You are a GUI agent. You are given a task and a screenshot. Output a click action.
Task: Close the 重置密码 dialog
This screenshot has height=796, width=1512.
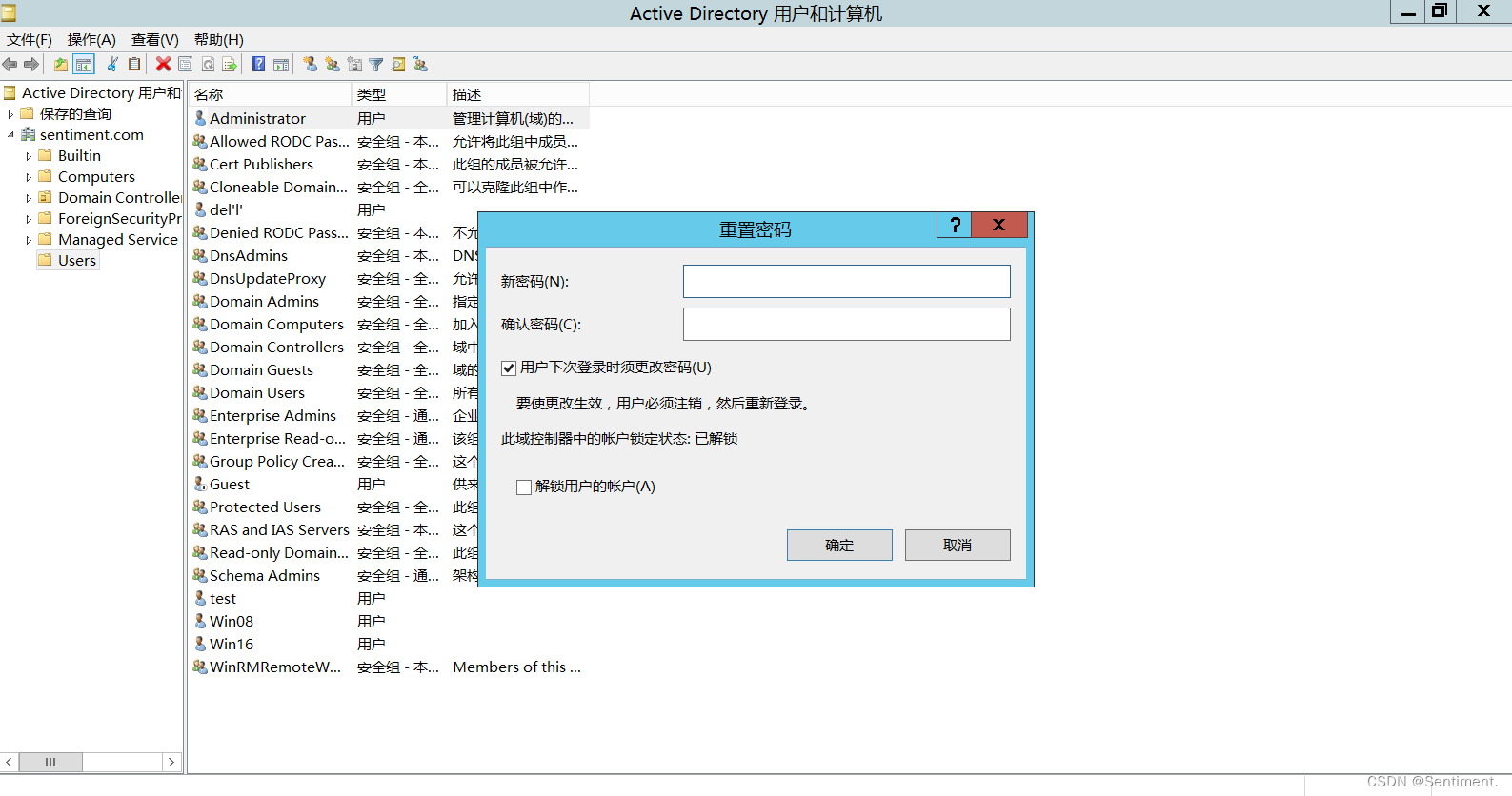999,225
